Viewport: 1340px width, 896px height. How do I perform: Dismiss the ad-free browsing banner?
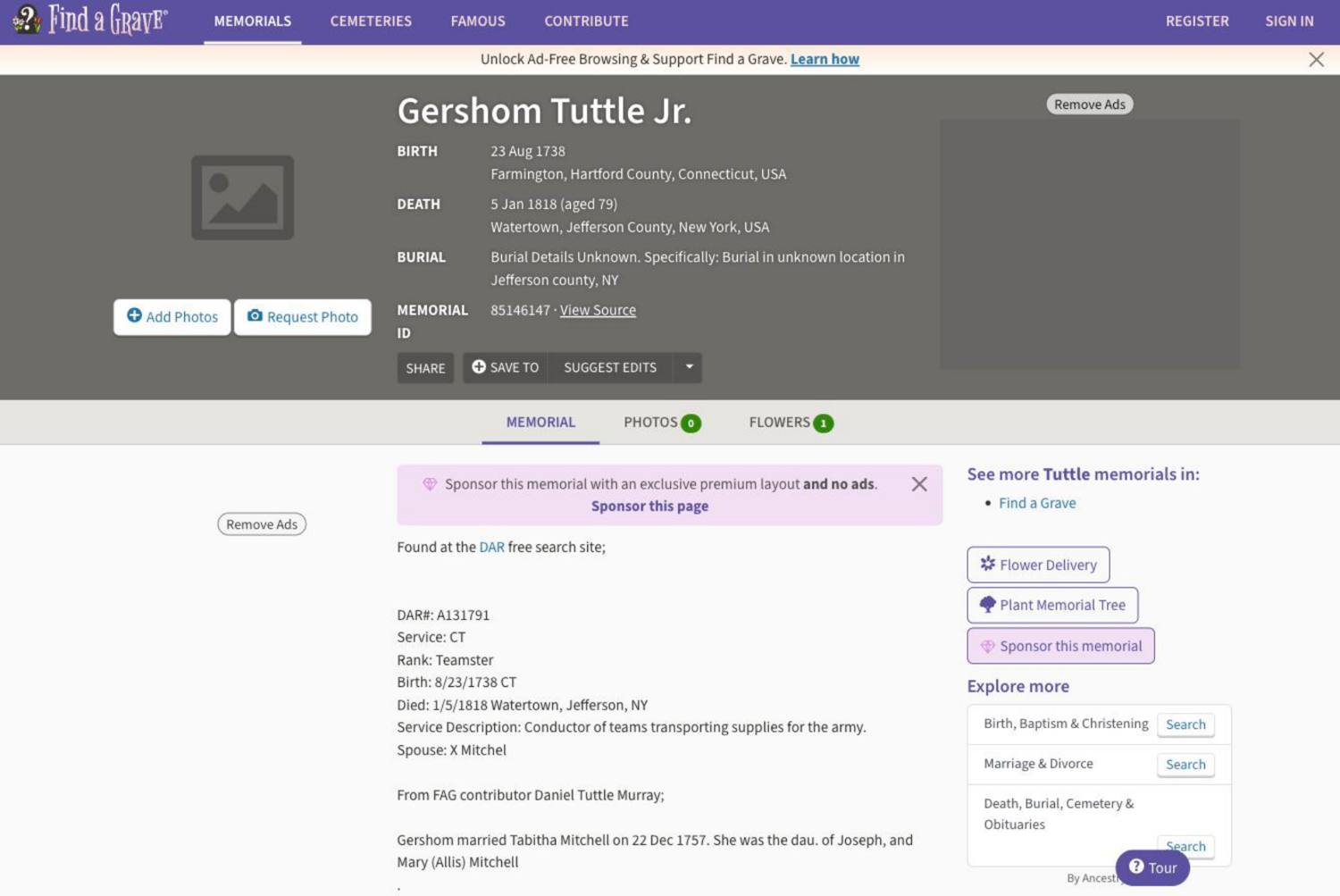point(1316,59)
